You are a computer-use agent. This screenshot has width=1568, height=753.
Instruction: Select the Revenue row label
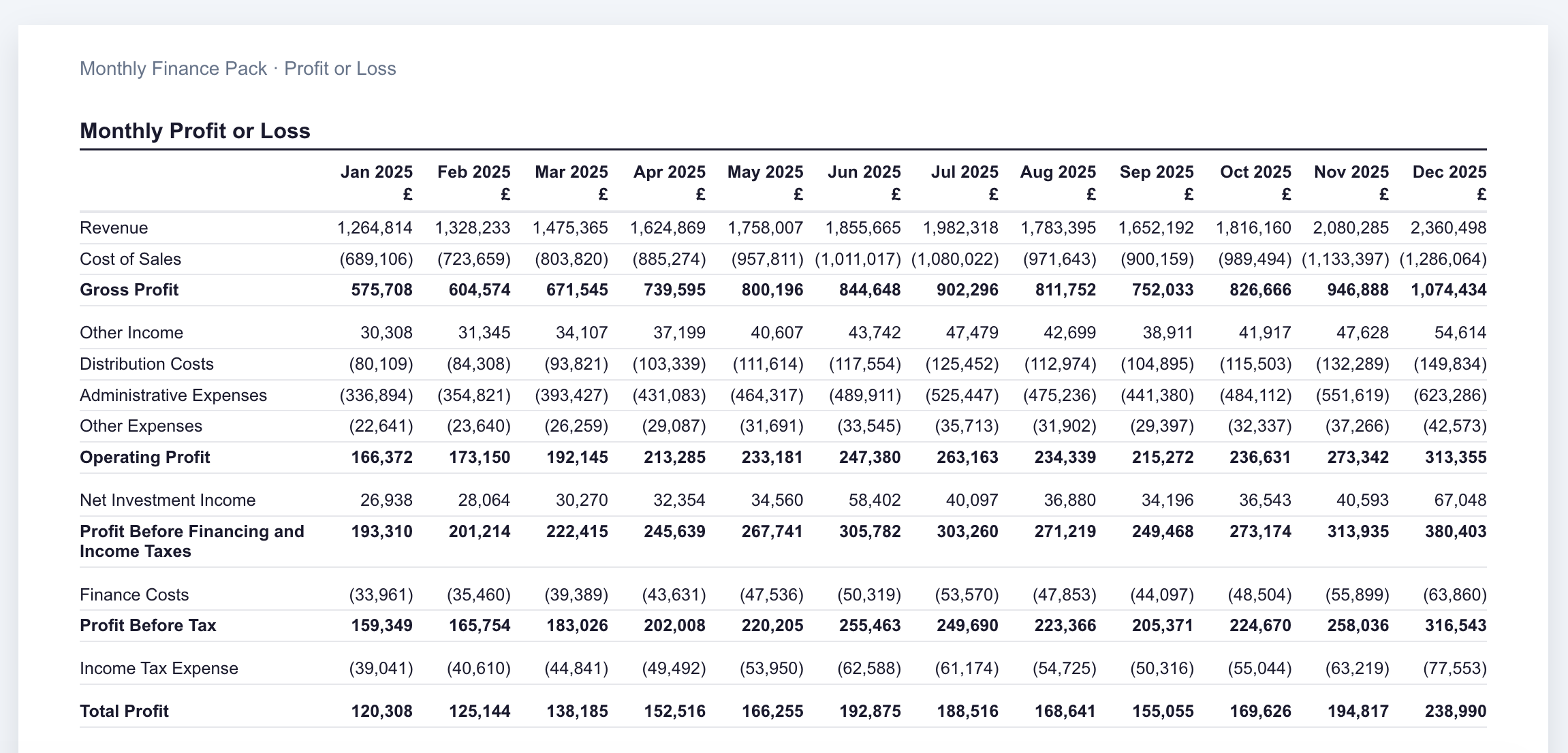pyautogui.click(x=114, y=227)
